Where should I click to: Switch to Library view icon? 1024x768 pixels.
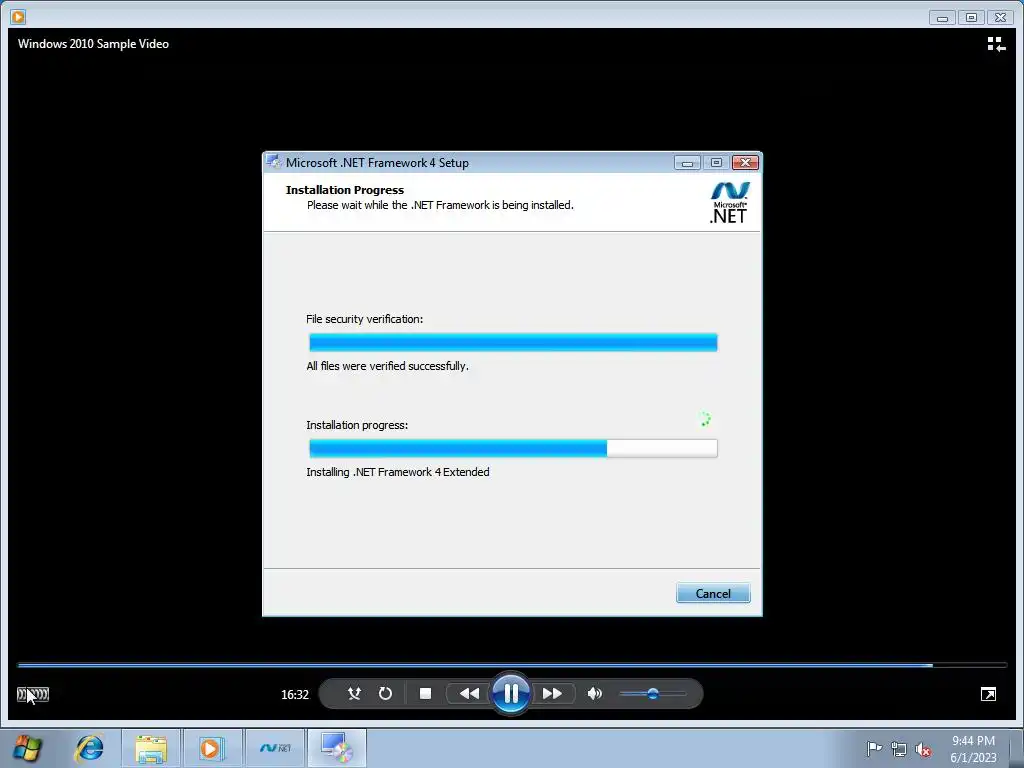coord(996,44)
